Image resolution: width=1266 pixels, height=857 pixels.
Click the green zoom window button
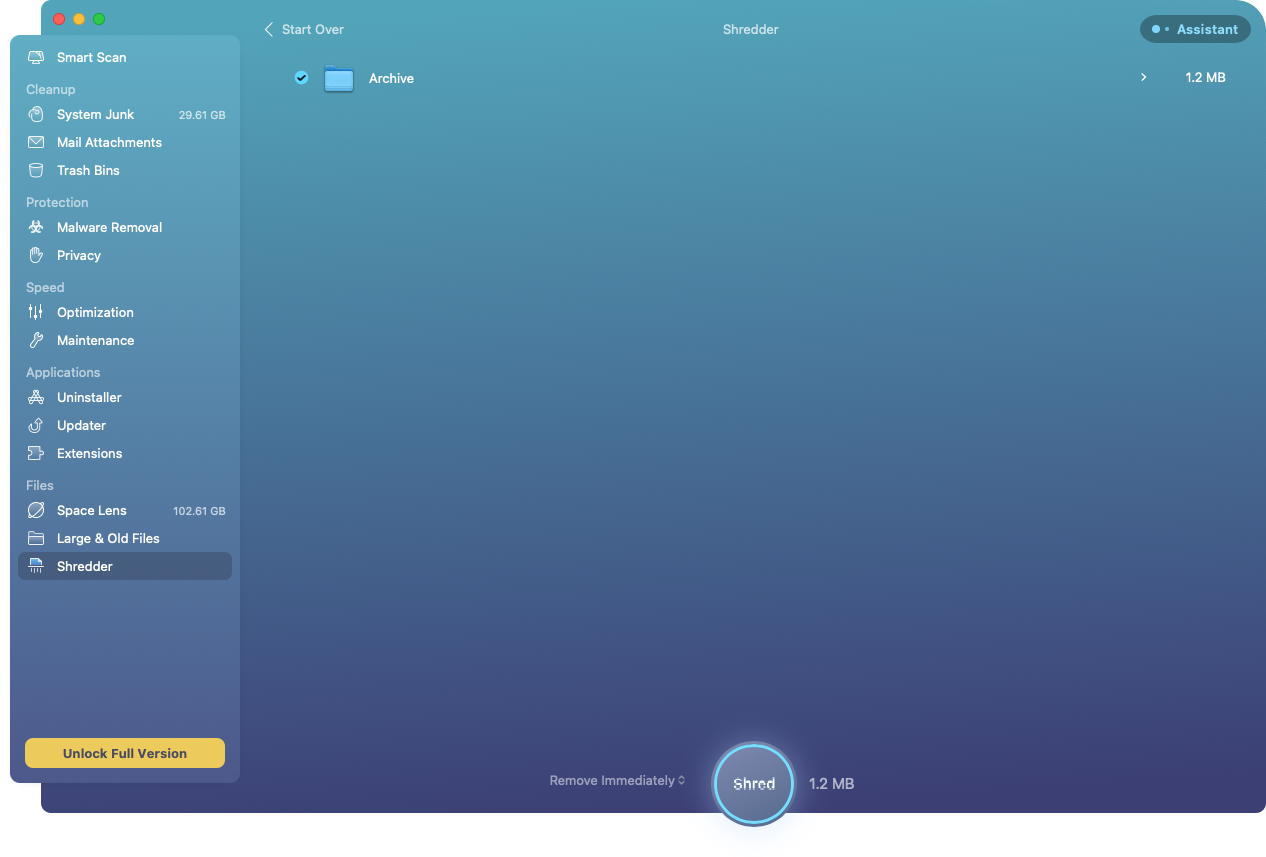[x=99, y=19]
